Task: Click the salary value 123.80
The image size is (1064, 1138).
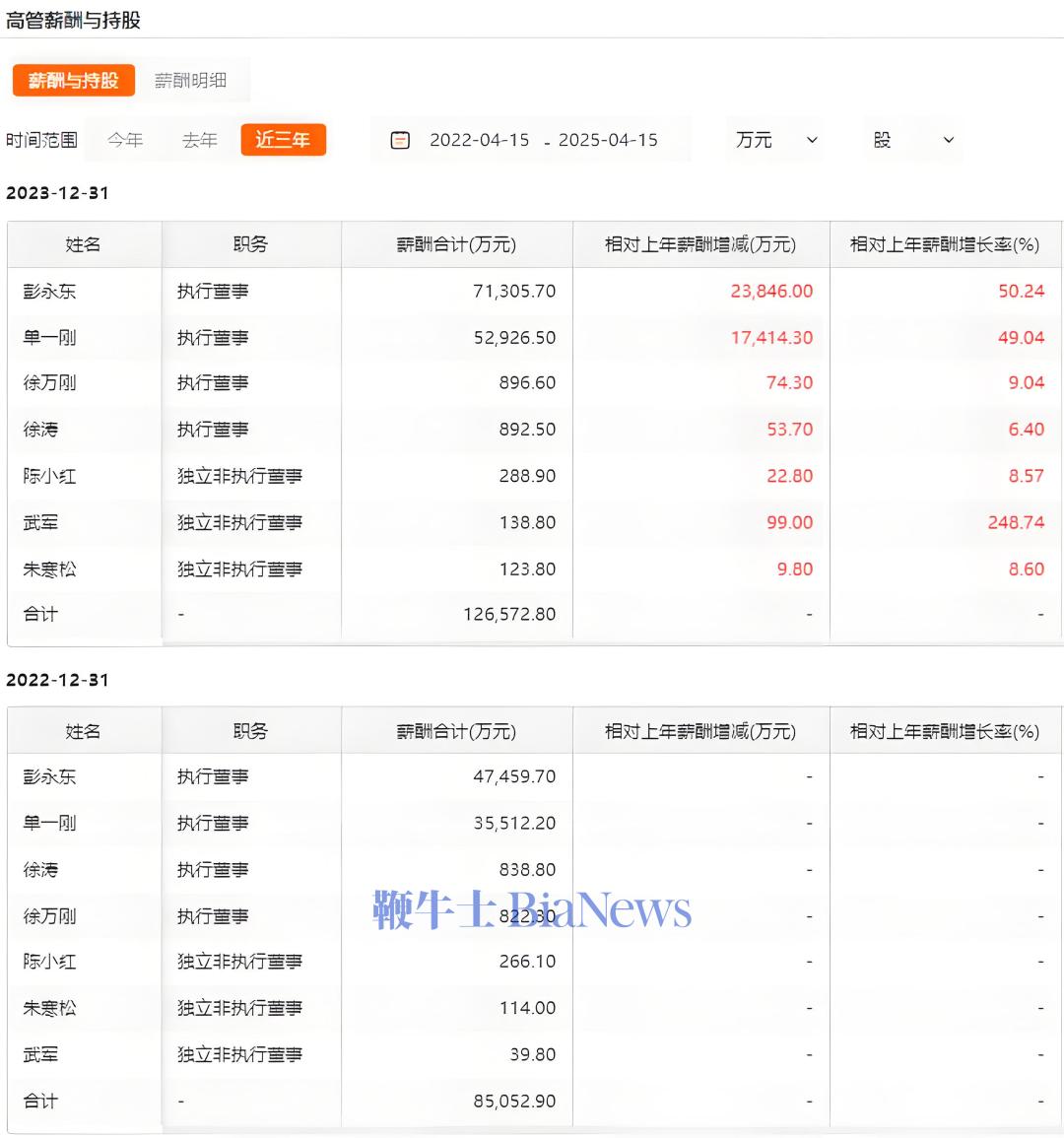Action: pos(528,569)
